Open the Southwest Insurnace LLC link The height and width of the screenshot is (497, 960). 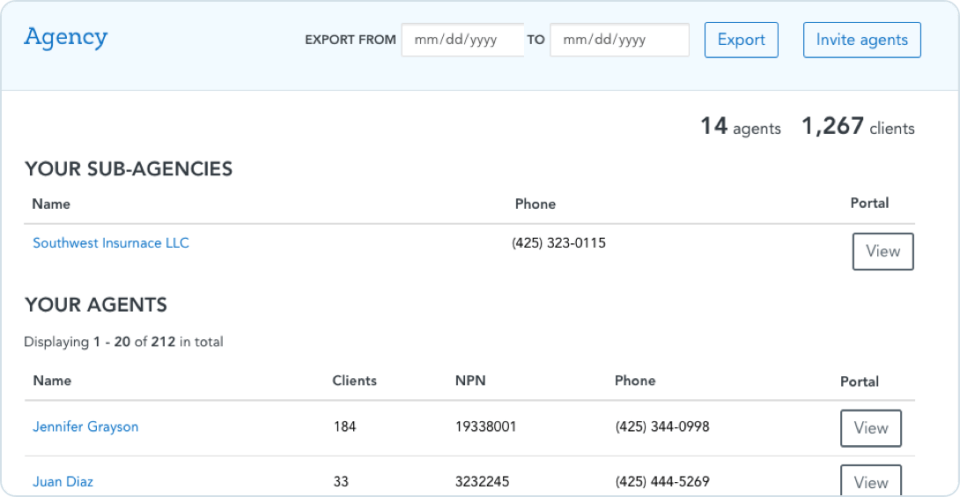(111, 243)
